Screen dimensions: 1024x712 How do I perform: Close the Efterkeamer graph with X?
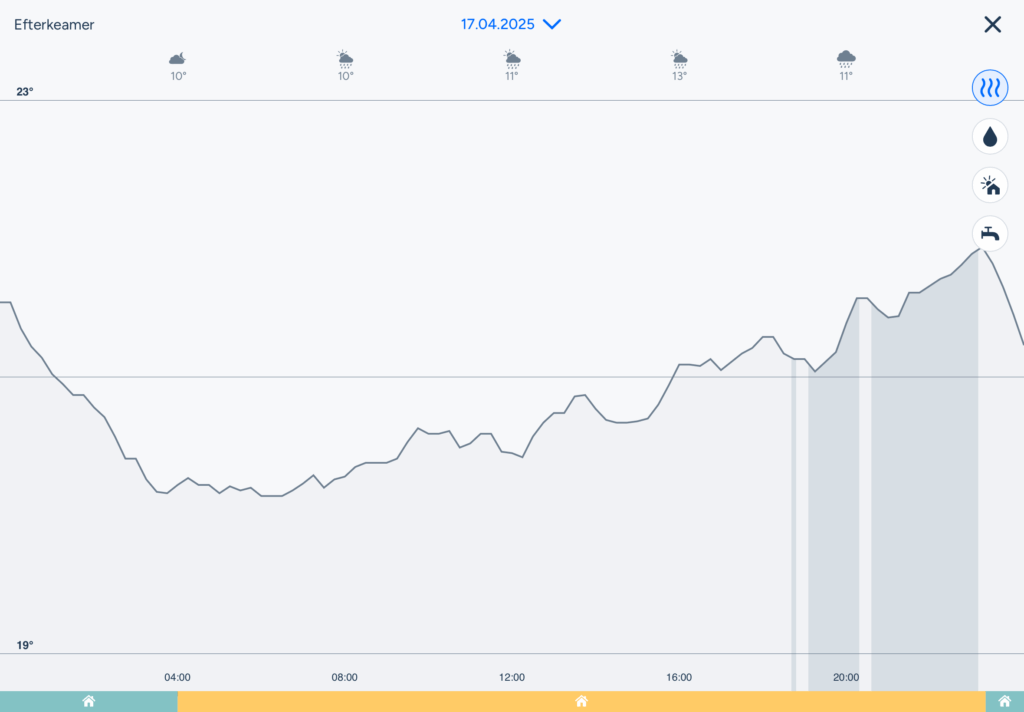[992, 24]
